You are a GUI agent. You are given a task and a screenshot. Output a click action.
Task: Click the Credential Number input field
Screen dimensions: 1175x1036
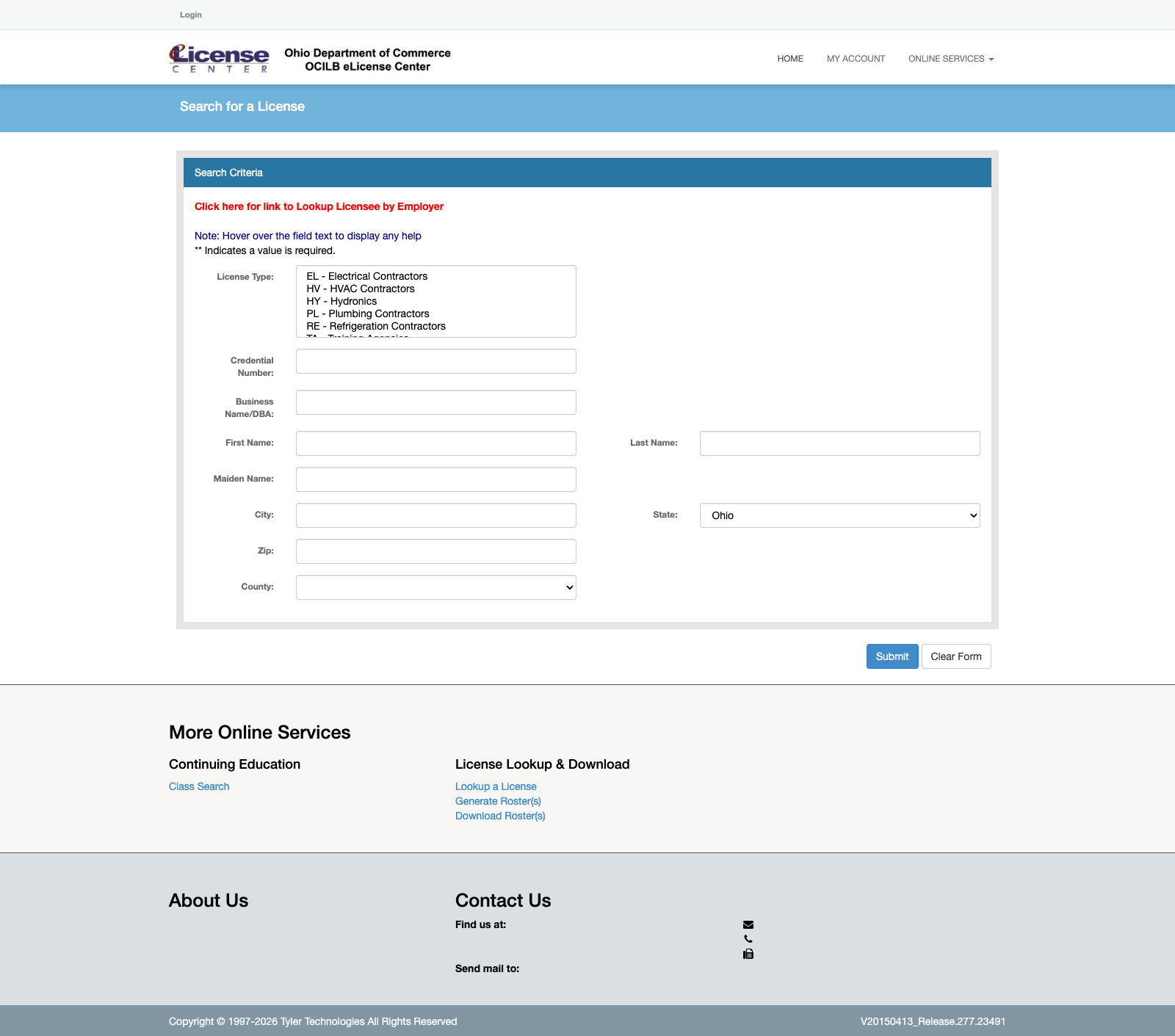[x=435, y=361]
